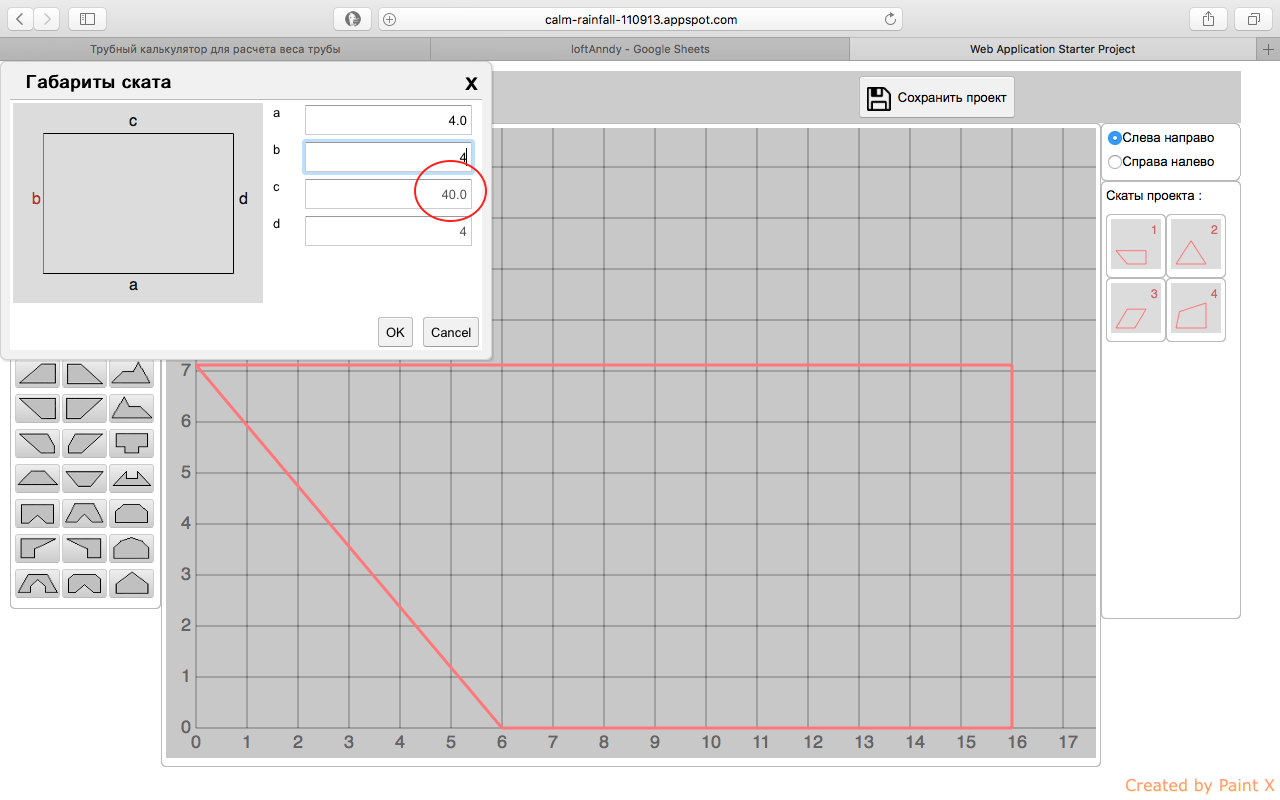Screen dimensions: 1280x800
Task: Open project slope thumbnail 1
Action: [1136, 246]
